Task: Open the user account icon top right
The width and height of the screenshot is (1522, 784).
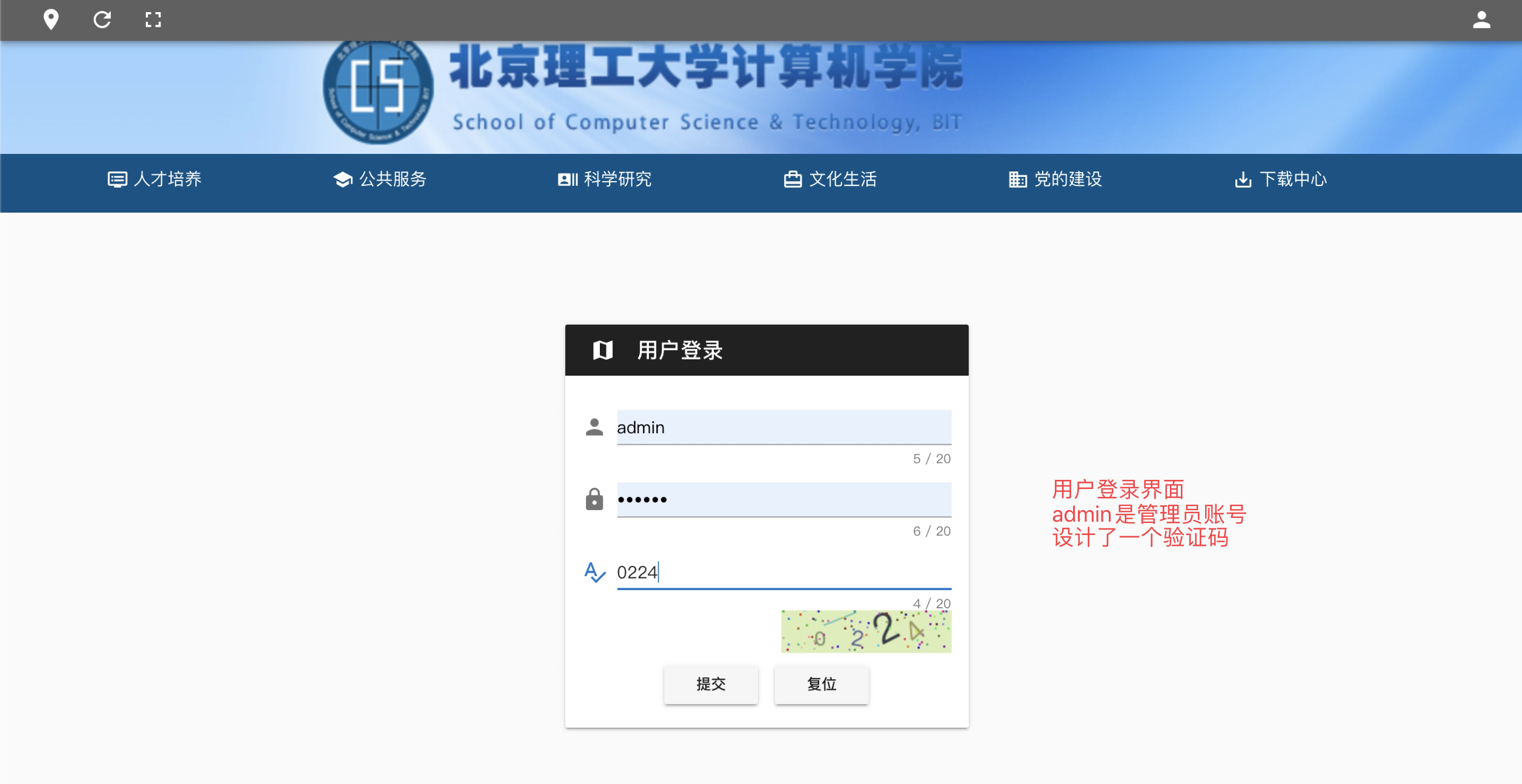Action: (x=1481, y=20)
